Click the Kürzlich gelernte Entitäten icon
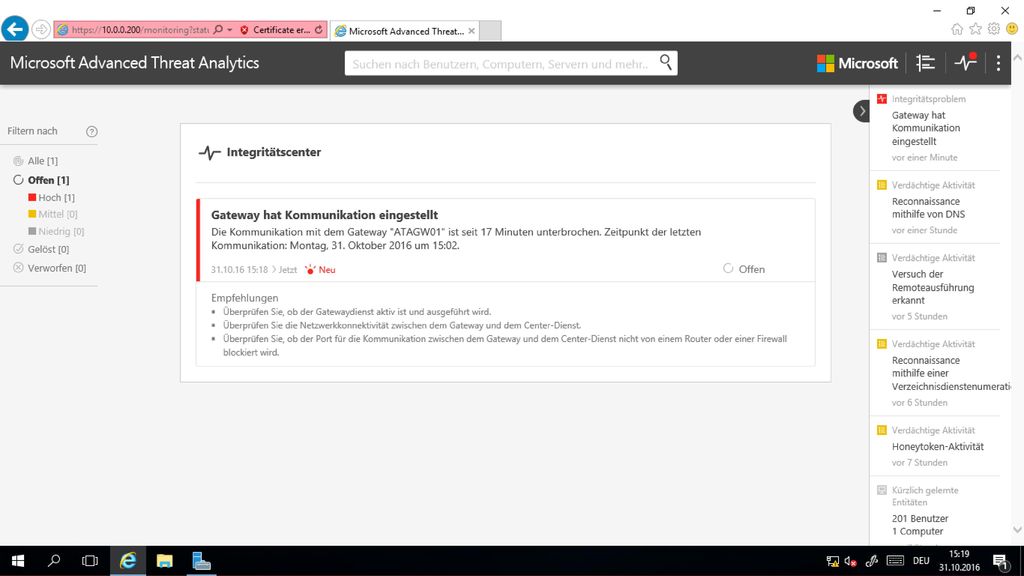Viewport: 1024px width, 576px height. coord(882,490)
